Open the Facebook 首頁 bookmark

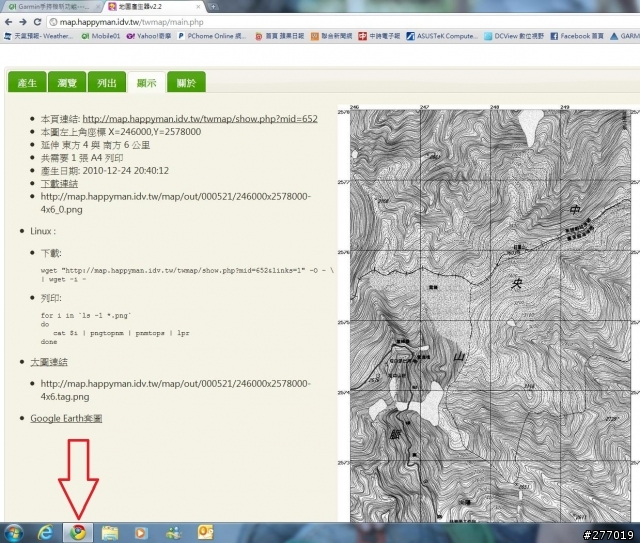577,36
